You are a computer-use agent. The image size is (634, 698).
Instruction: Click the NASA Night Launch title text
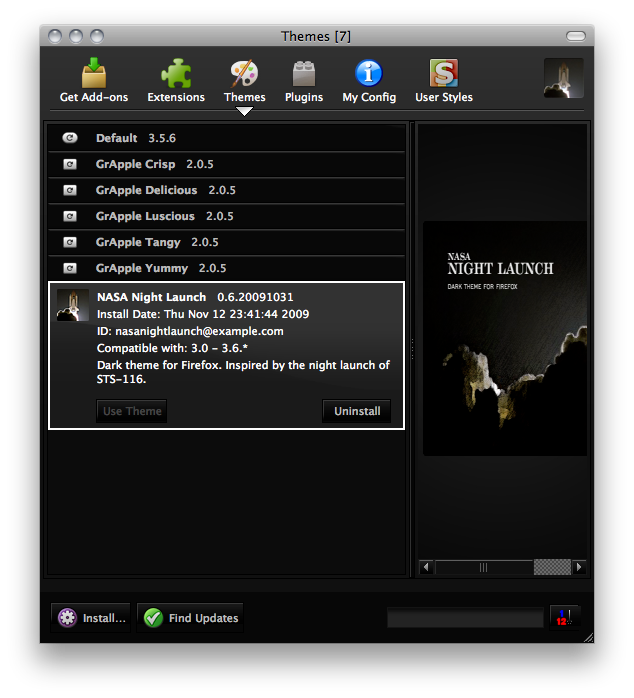(x=151, y=297)
